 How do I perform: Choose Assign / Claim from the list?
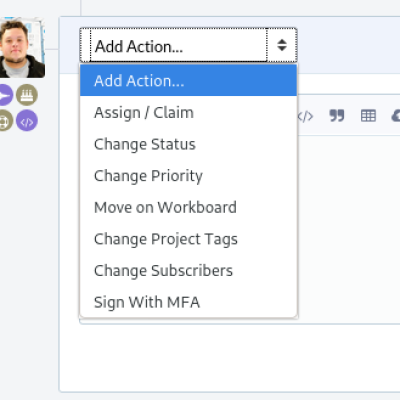188,112
